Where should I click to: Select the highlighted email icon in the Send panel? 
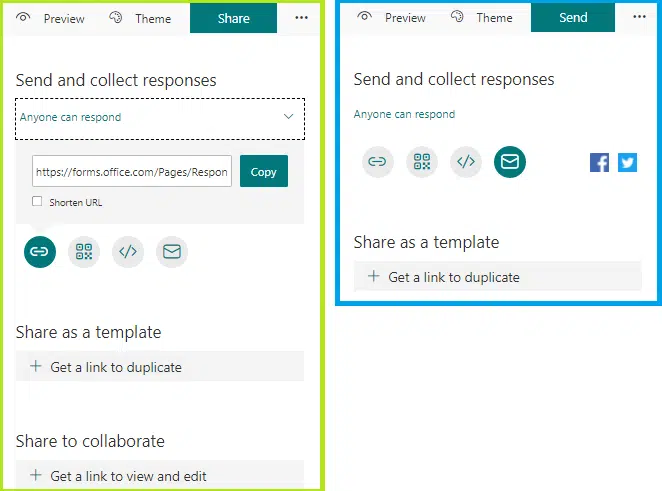coord(510,161)
